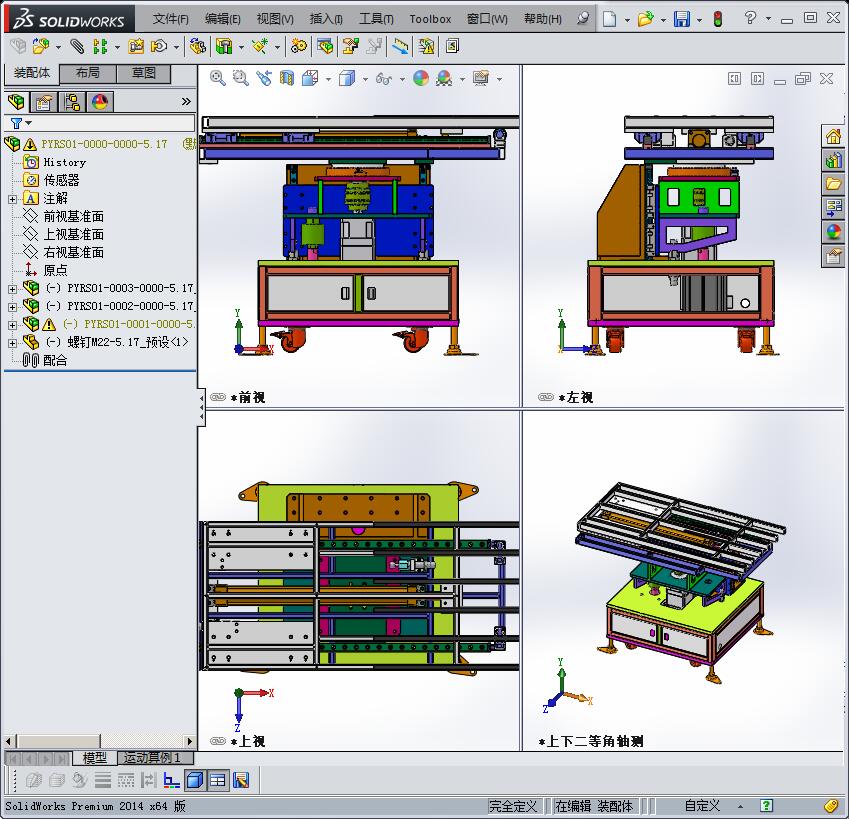Click the Apply Scene icon
Image resolution: width=849 pixels, height=819 pixels.
point(444,78)
